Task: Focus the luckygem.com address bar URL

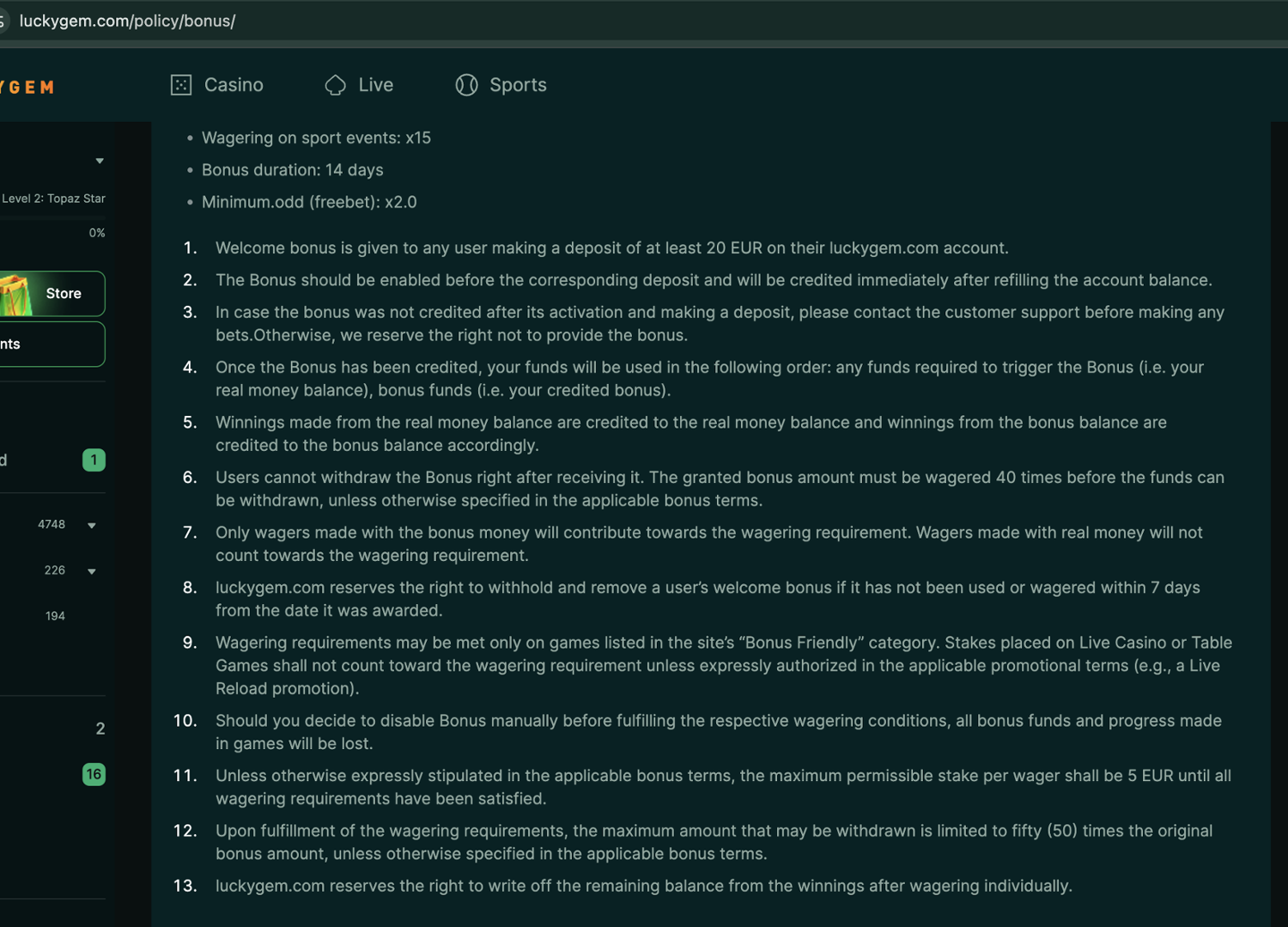Action: pyautogui.click(x=127, y=21)
